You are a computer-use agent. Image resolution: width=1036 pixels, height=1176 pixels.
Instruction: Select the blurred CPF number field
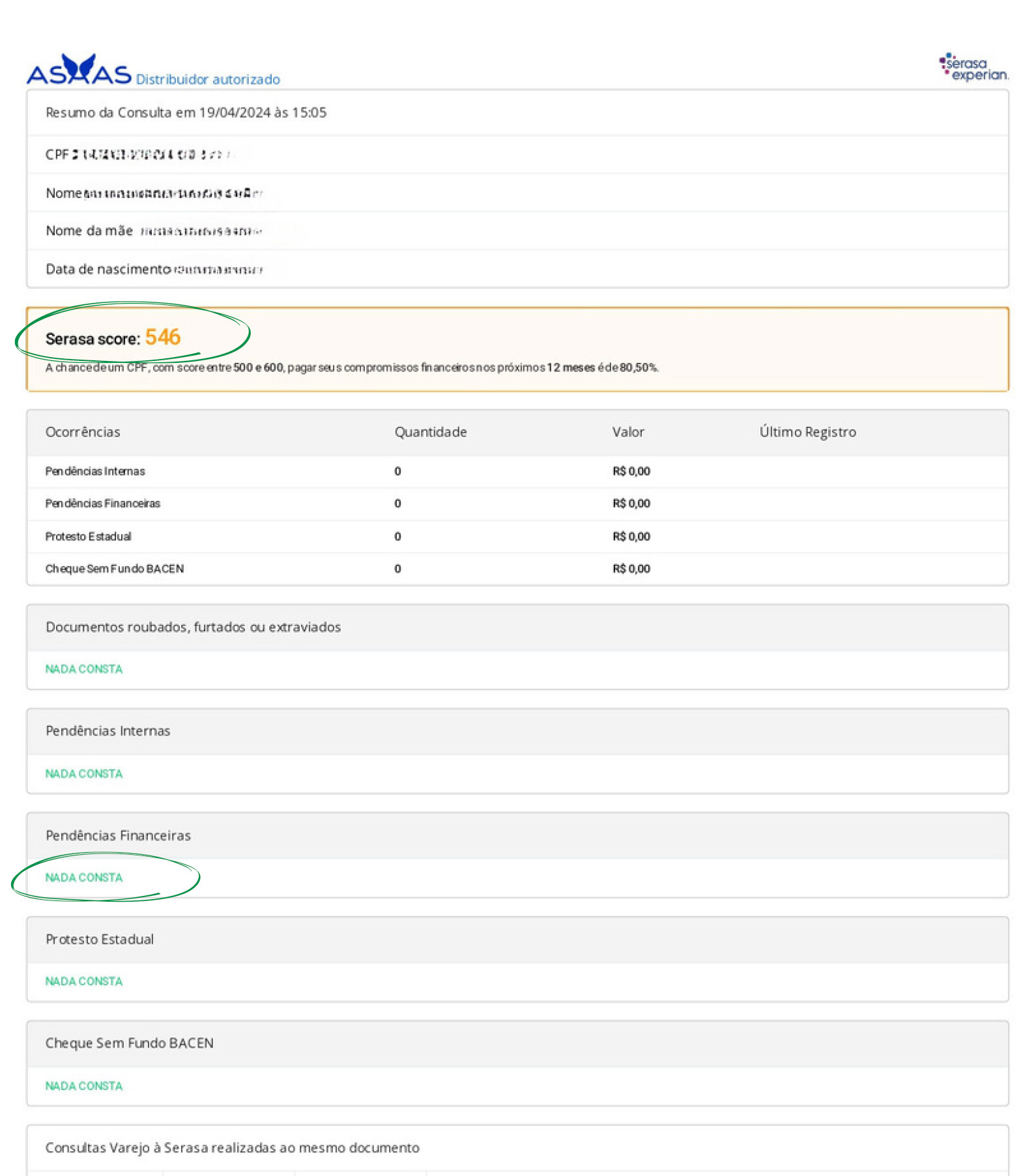click(150, 154)
